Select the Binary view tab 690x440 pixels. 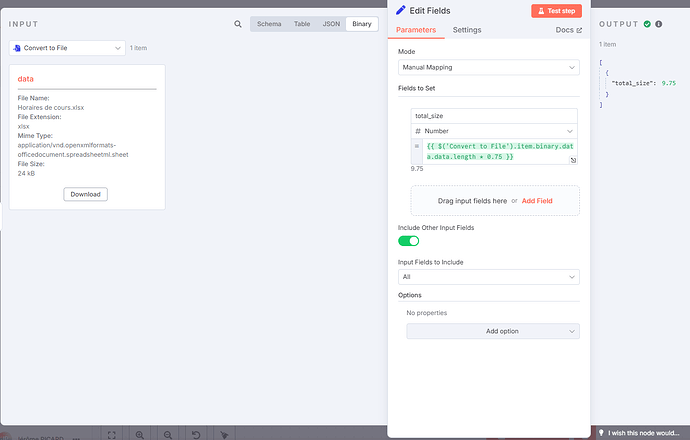(362, 24)
